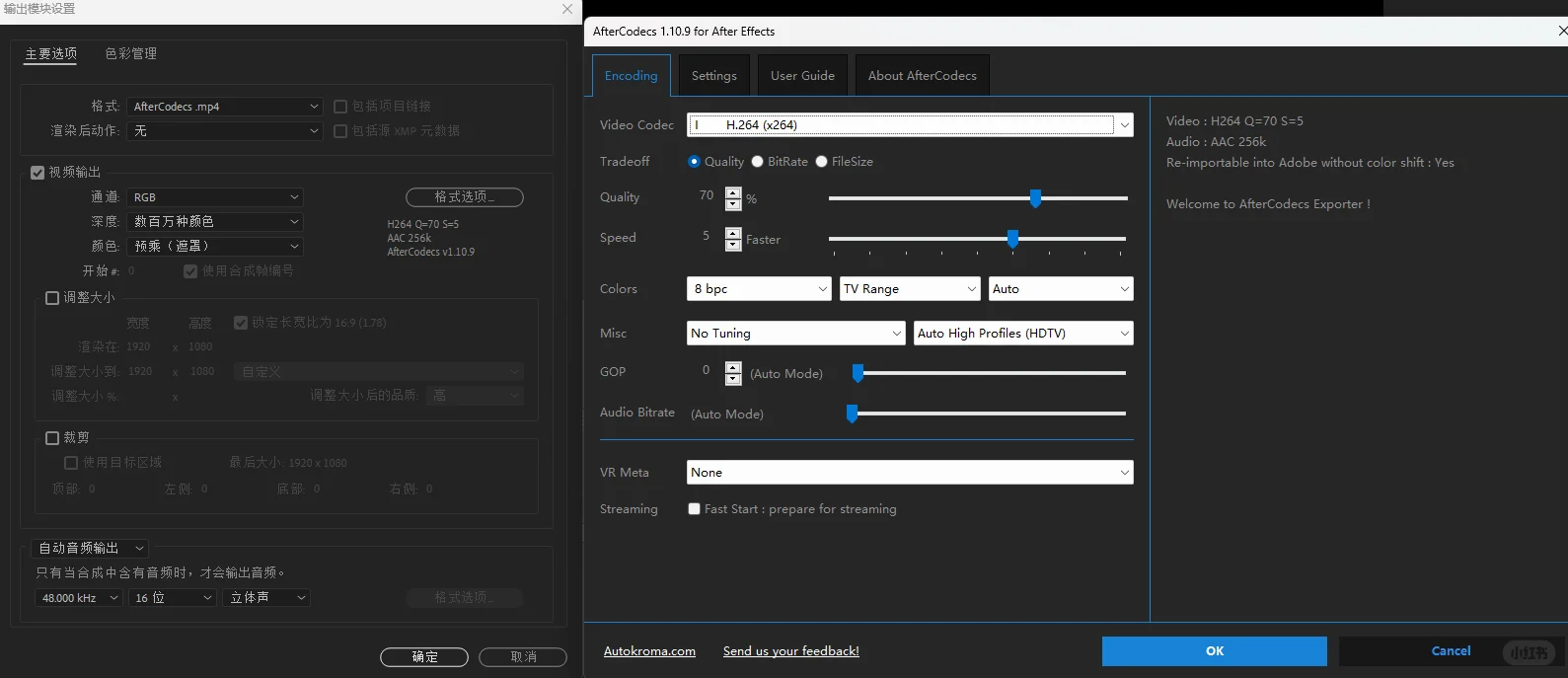Open the Video Codec dropdown

coord(910,125)
